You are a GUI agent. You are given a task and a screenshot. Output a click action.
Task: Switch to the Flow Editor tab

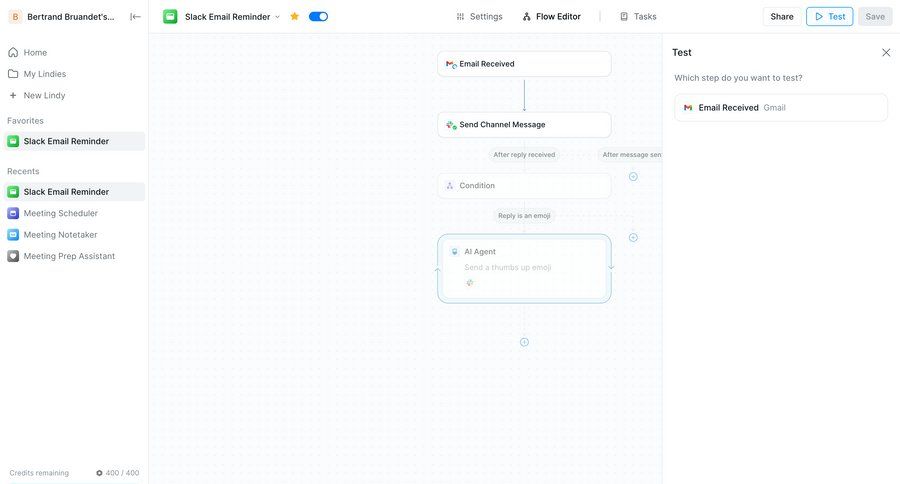(x=552, y=17)
